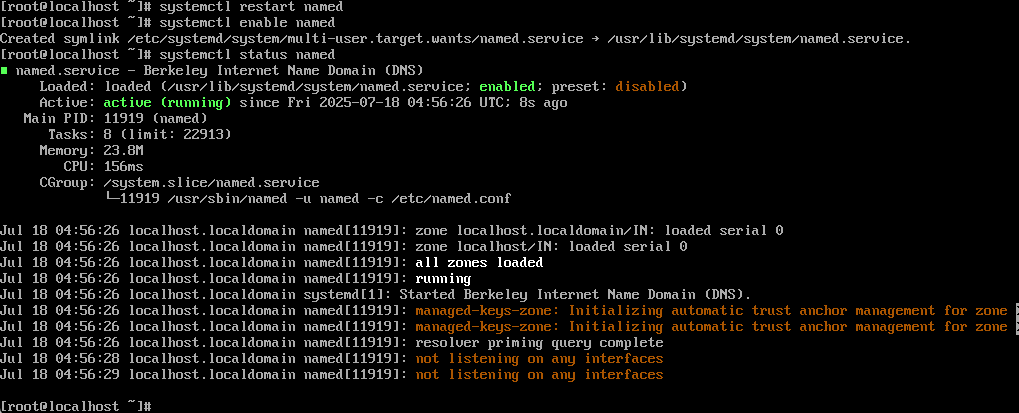Click the green 'enabled' status text

pos(507,86)
